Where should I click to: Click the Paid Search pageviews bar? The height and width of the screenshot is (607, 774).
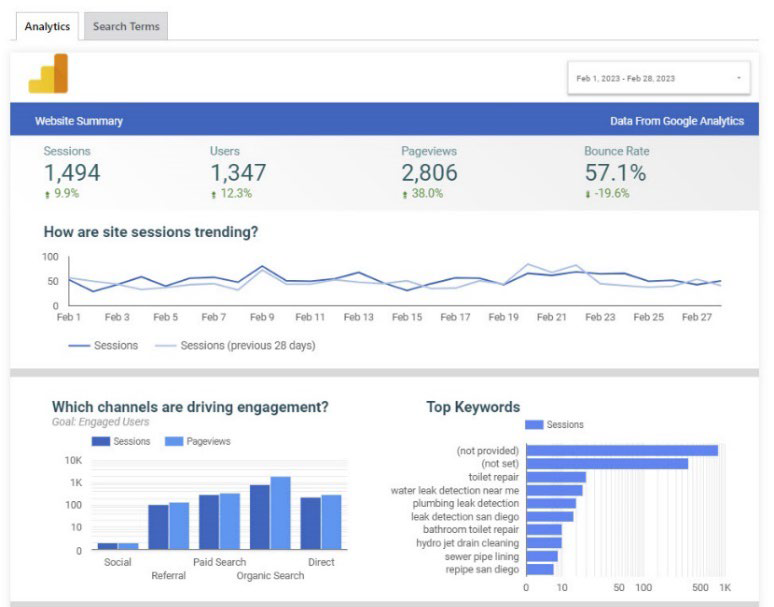[x=230, y=521]
